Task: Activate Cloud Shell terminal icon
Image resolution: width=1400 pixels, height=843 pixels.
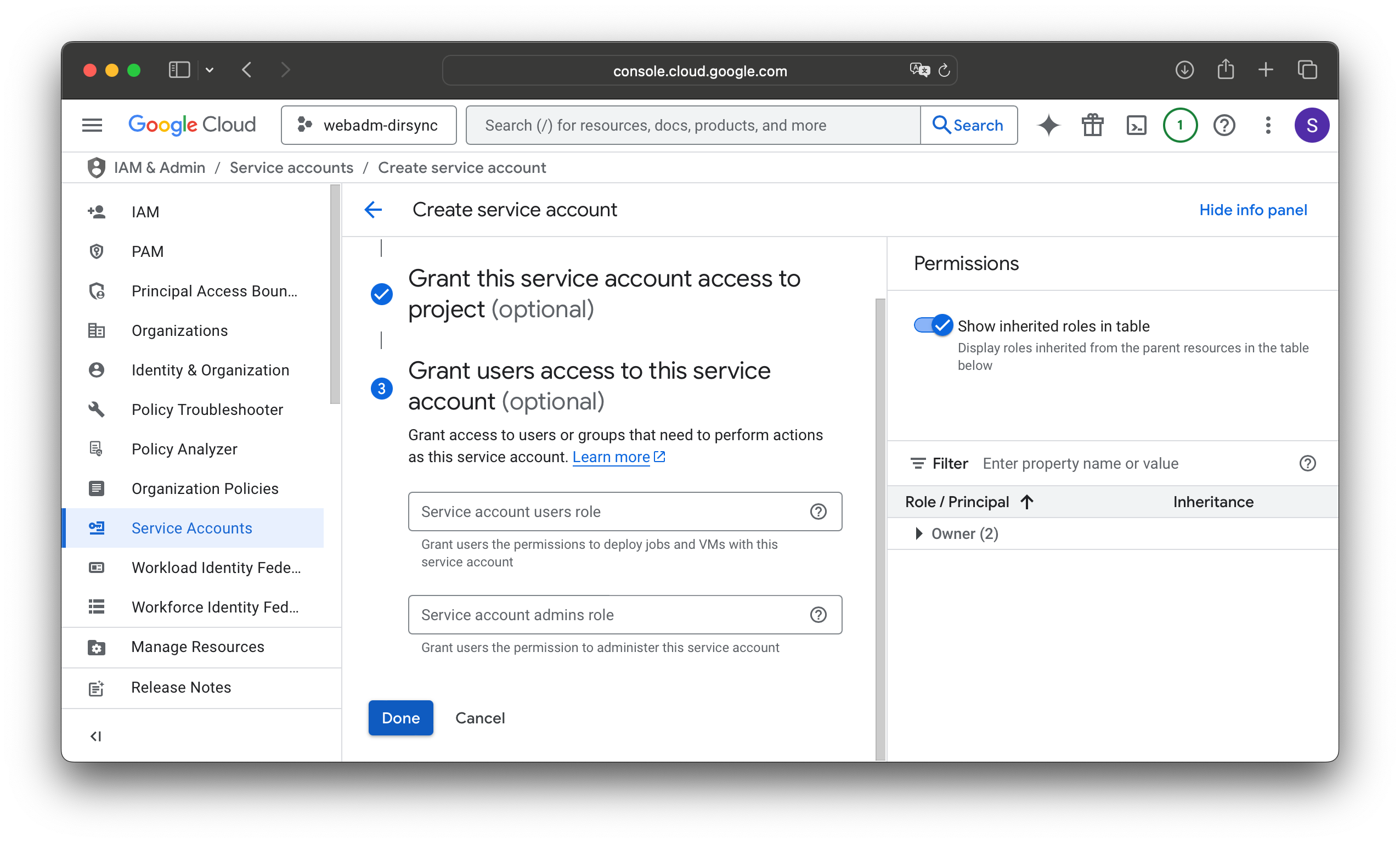Action: pyautogui.click(x=1136, y=125)
